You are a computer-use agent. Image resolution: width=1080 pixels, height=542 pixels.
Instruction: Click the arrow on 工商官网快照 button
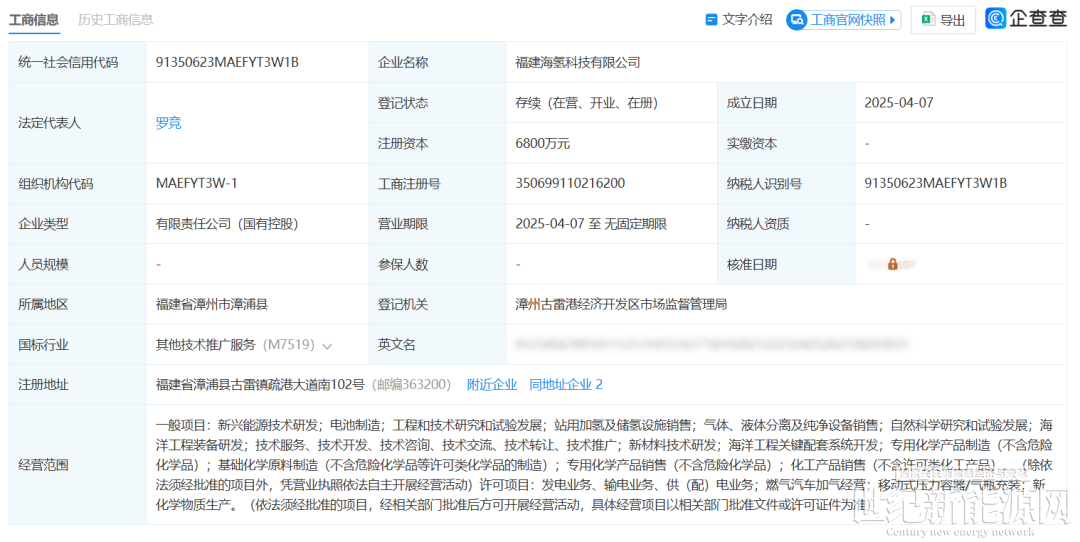(893, 20)
